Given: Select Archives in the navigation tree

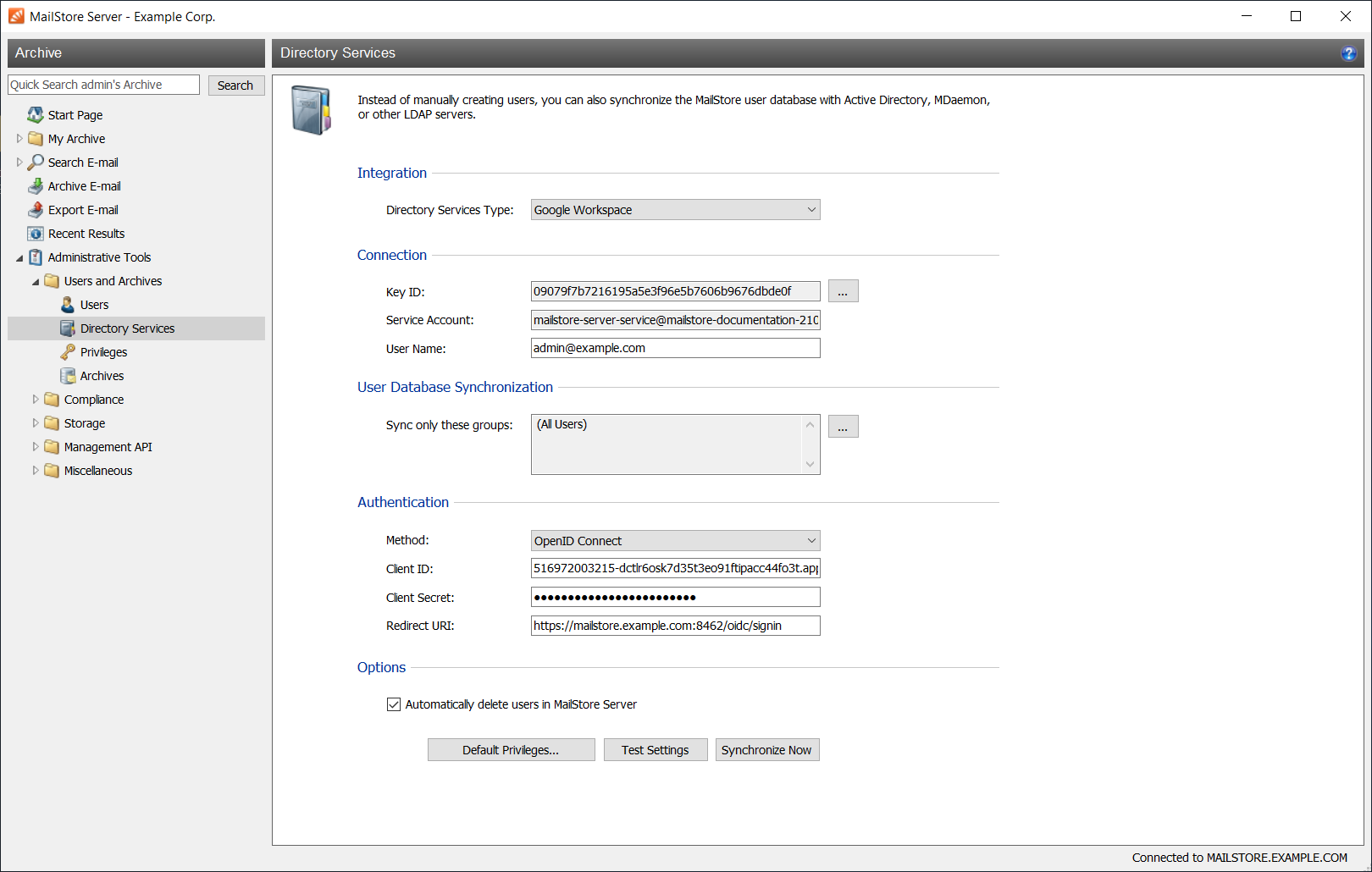Looking at the screenshot, I should pos(102,376).
